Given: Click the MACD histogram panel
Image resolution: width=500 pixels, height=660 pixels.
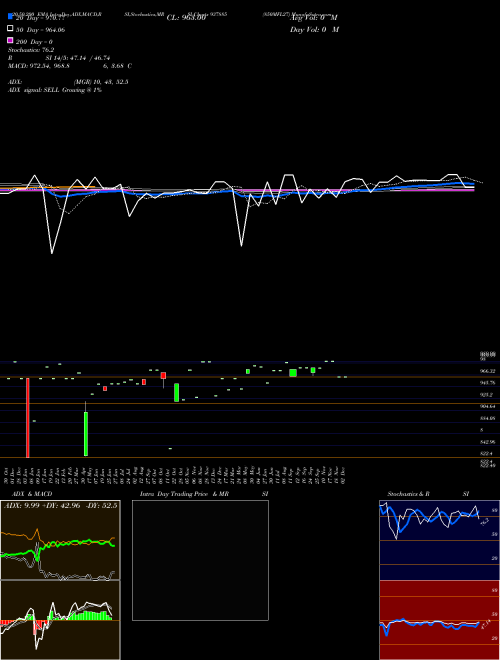Looking at the screenshot, I should 60,620.
